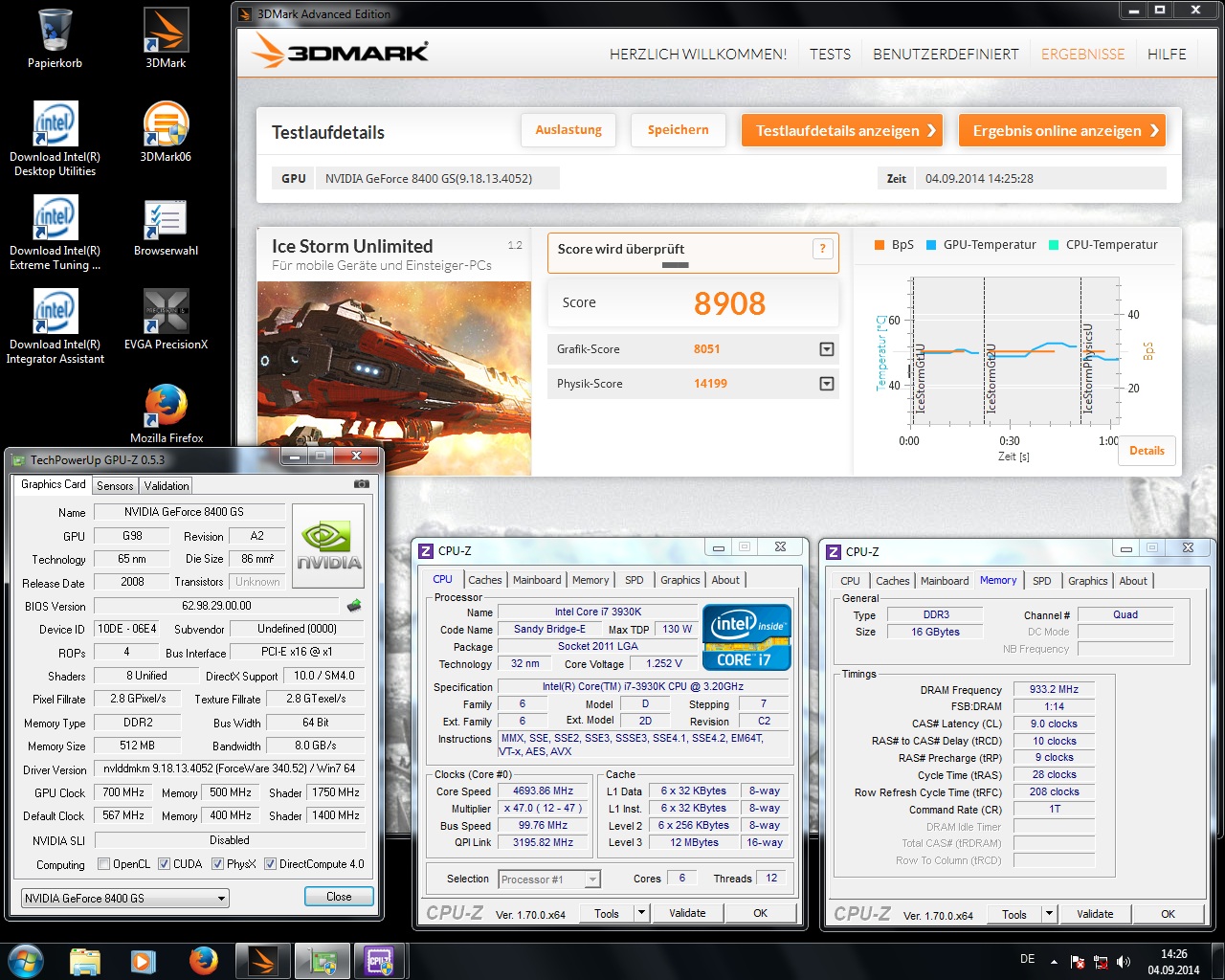
Task: Open the 3DMark06 desktop shortcut
Action: (x=166, y=132)
